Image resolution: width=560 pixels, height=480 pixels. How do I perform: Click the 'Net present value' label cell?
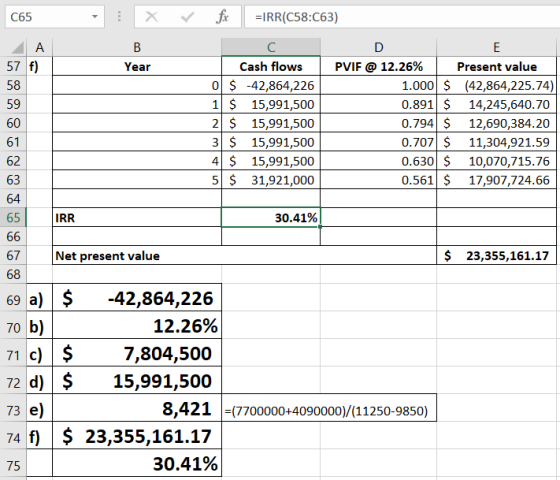[244, 255]
